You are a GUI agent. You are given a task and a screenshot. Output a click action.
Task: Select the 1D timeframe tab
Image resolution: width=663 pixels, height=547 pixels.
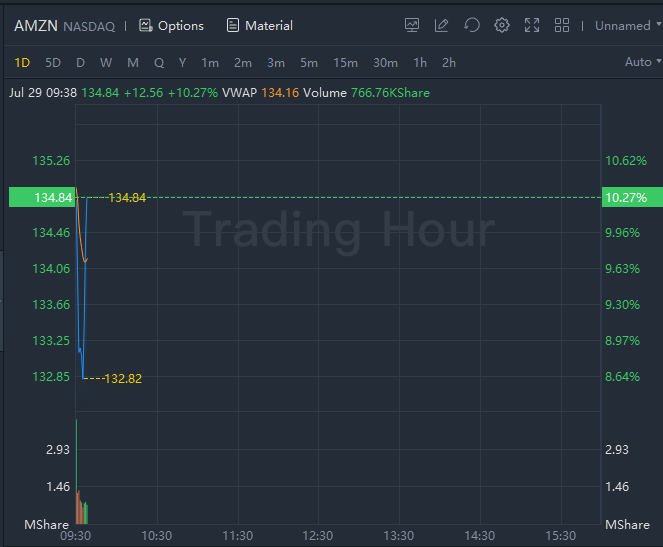pos(22,63)
